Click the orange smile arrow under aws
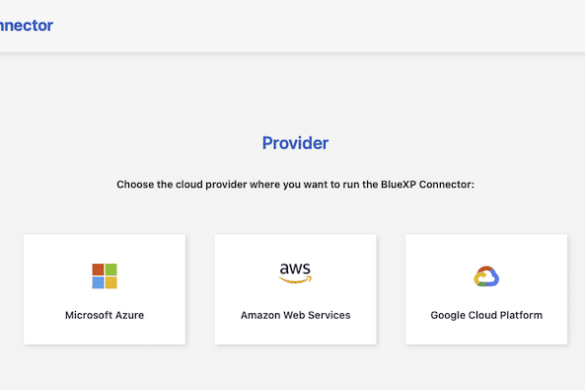Screen dimensions: 585x390 coord(295,280)
